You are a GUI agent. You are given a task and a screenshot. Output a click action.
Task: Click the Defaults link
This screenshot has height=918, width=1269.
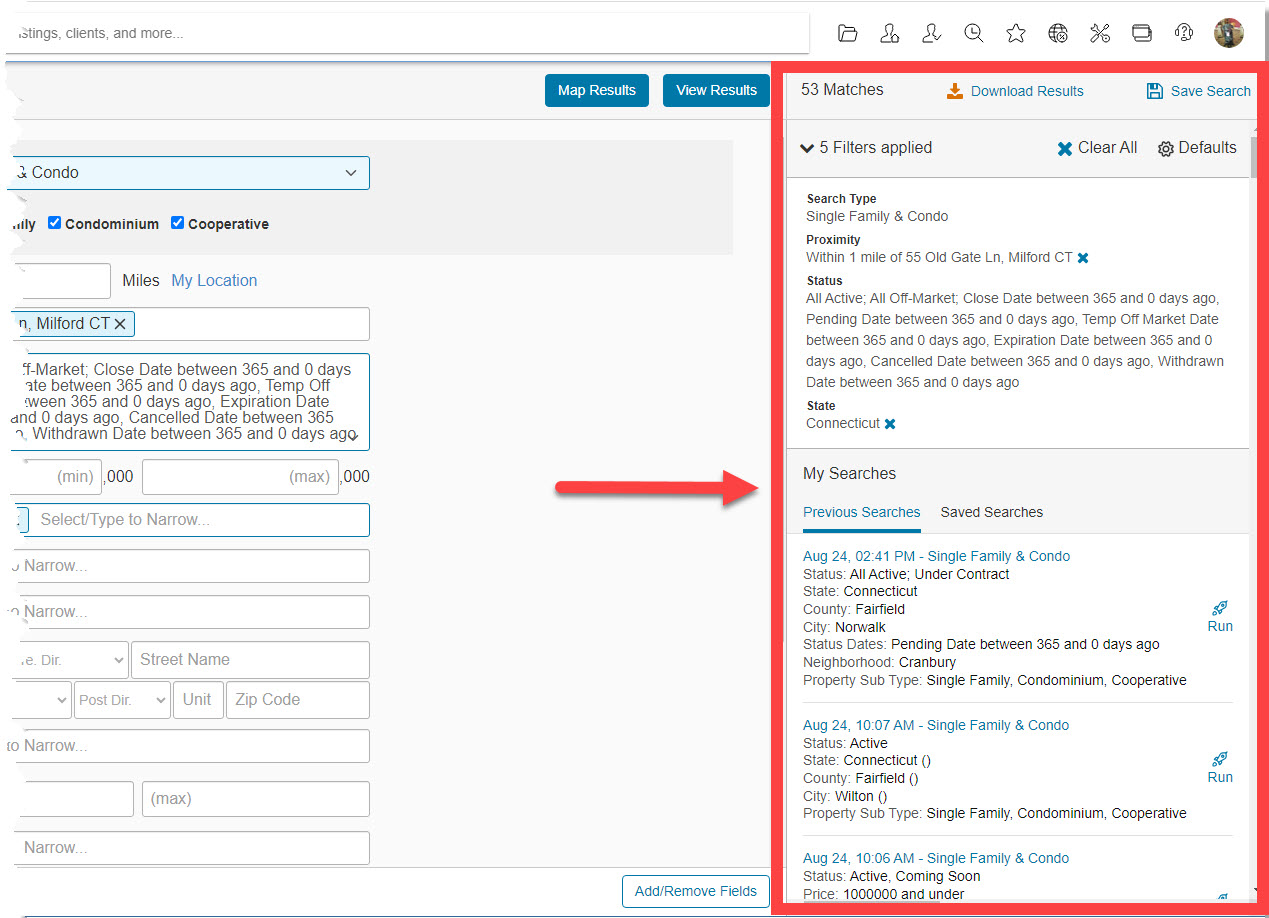tap(1207, 148)
